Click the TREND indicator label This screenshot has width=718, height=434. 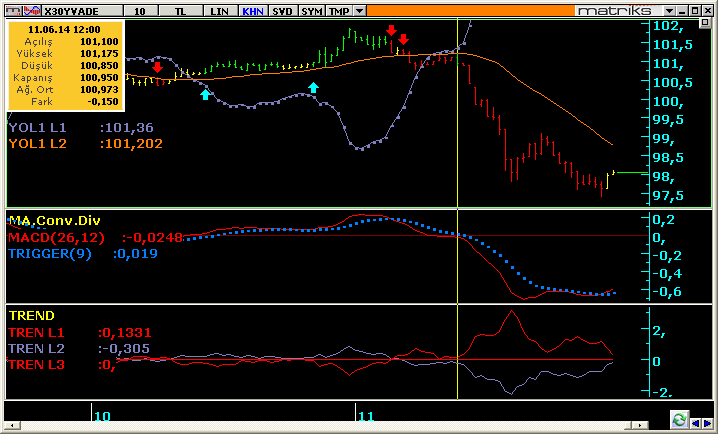pos(32,315)
